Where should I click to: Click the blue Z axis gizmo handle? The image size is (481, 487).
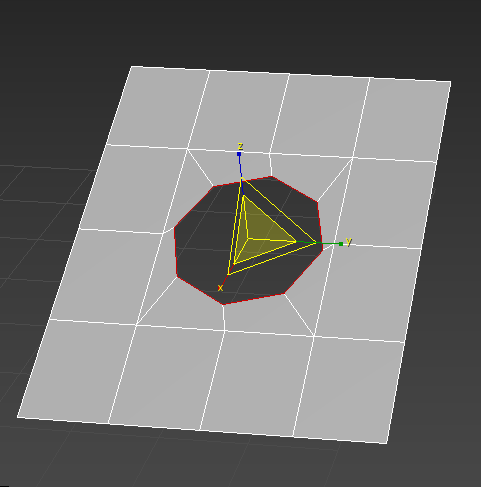239,154
